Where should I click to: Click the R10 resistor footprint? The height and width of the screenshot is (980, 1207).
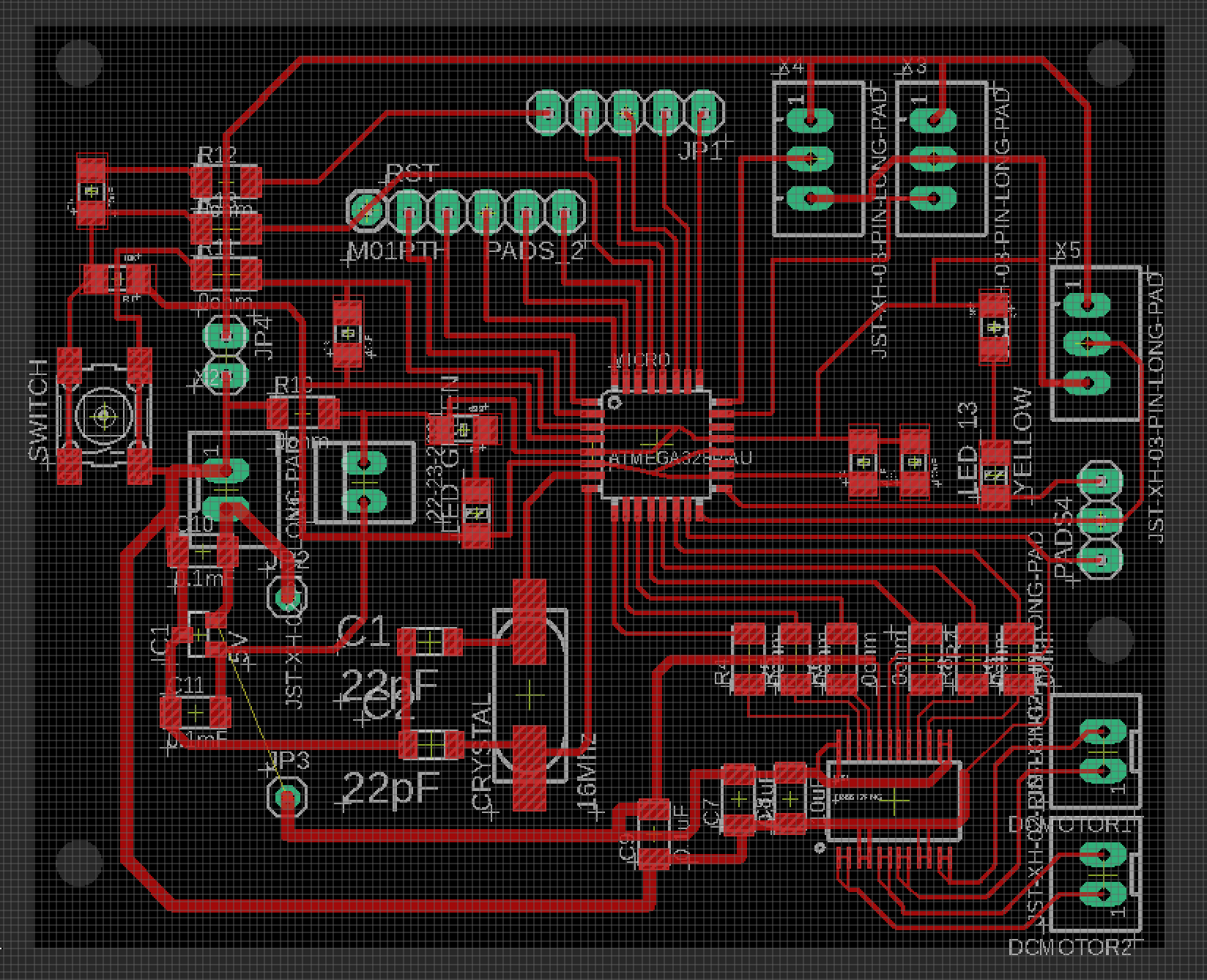click(302, 414)
